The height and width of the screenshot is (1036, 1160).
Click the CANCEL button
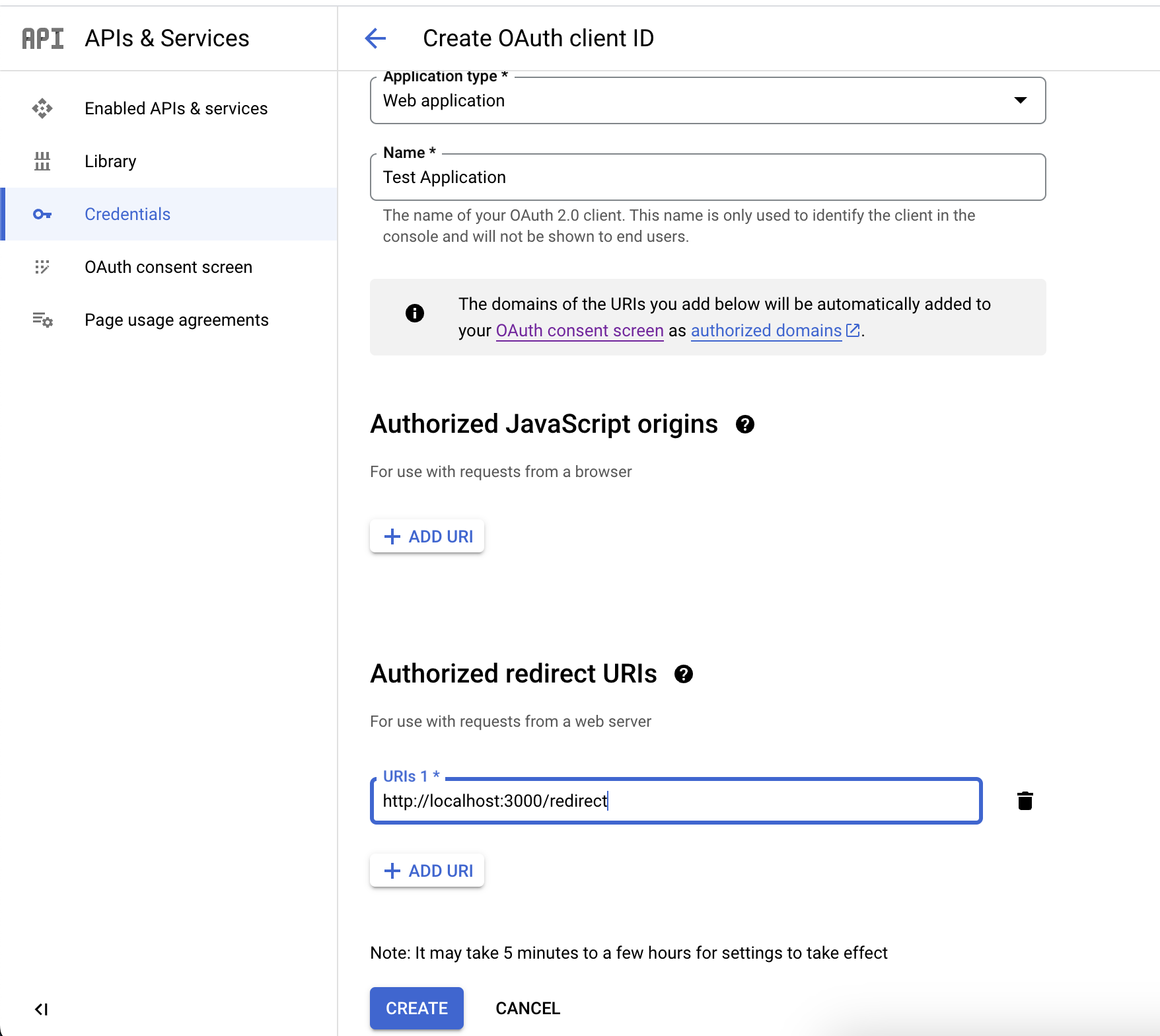point(528,1008)
